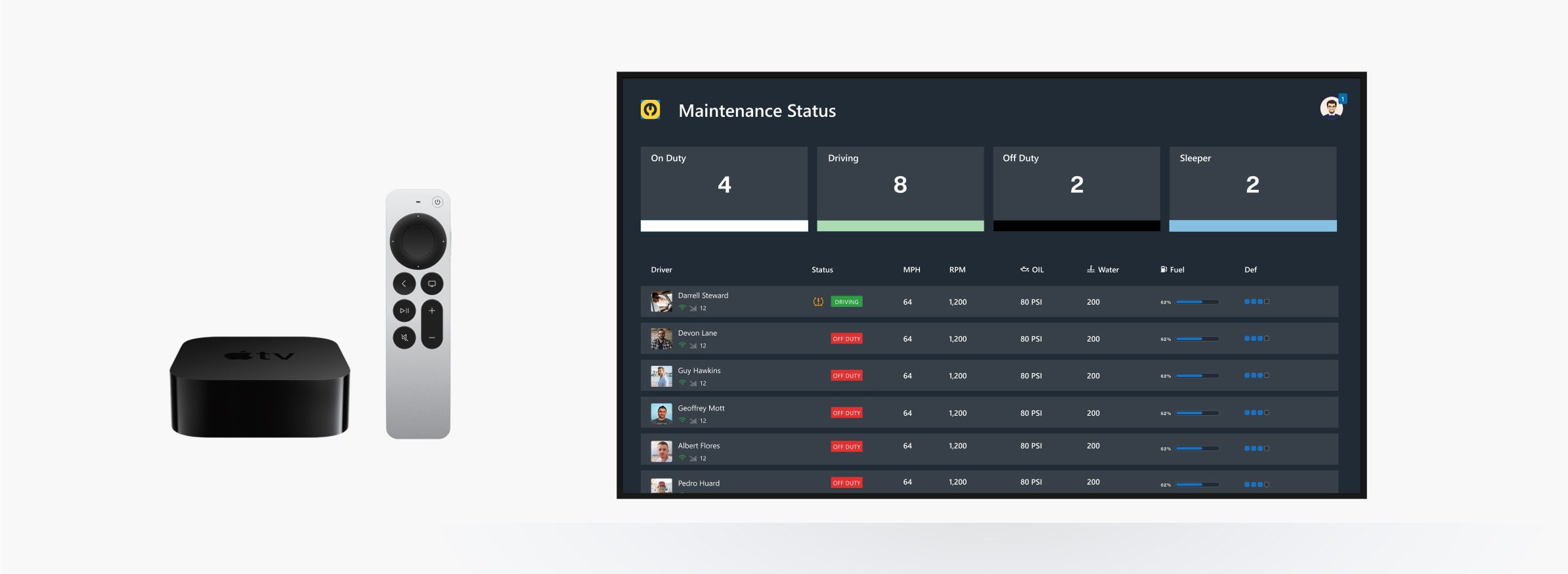Image resolution: width=1568 pixels, height=574 pixels.
Task: Click the fuel level bar for Albert Flores
Action: (x=1198, y=449)
